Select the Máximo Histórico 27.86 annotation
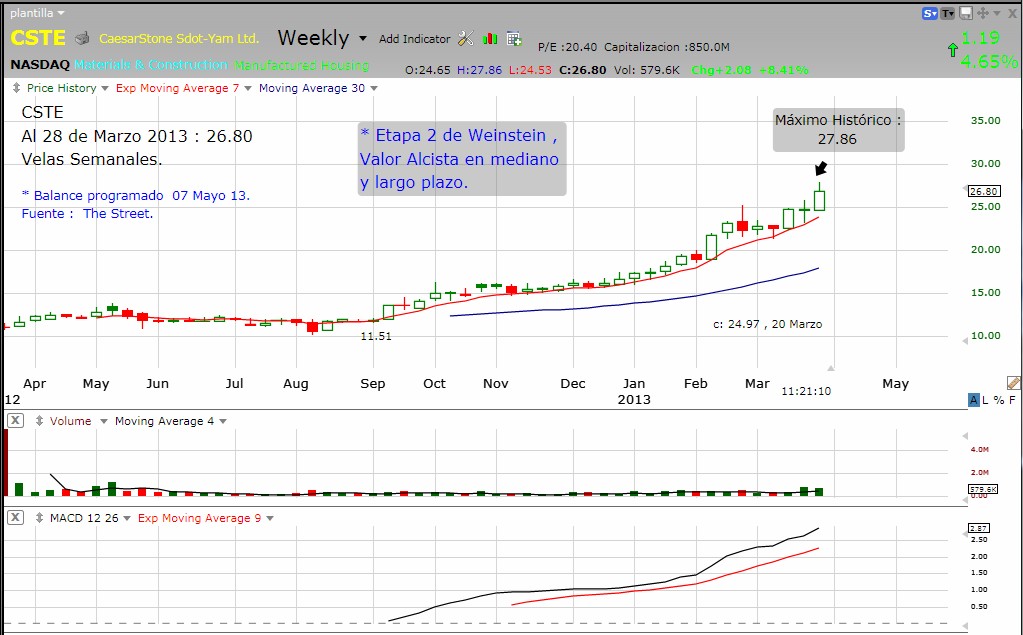Viewport: 1023px width, 635px height. [x=838, y=129]
